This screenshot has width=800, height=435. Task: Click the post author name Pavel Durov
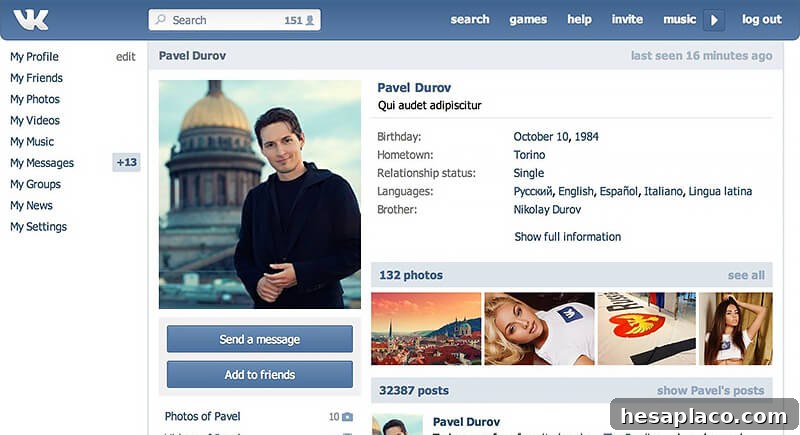point(466,422)
